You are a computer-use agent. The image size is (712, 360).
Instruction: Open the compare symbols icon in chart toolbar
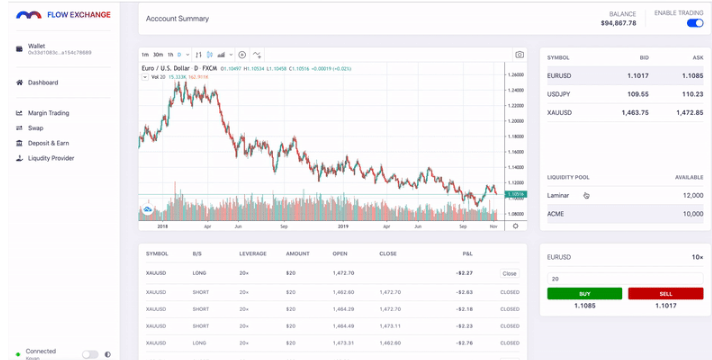[242, 55]
